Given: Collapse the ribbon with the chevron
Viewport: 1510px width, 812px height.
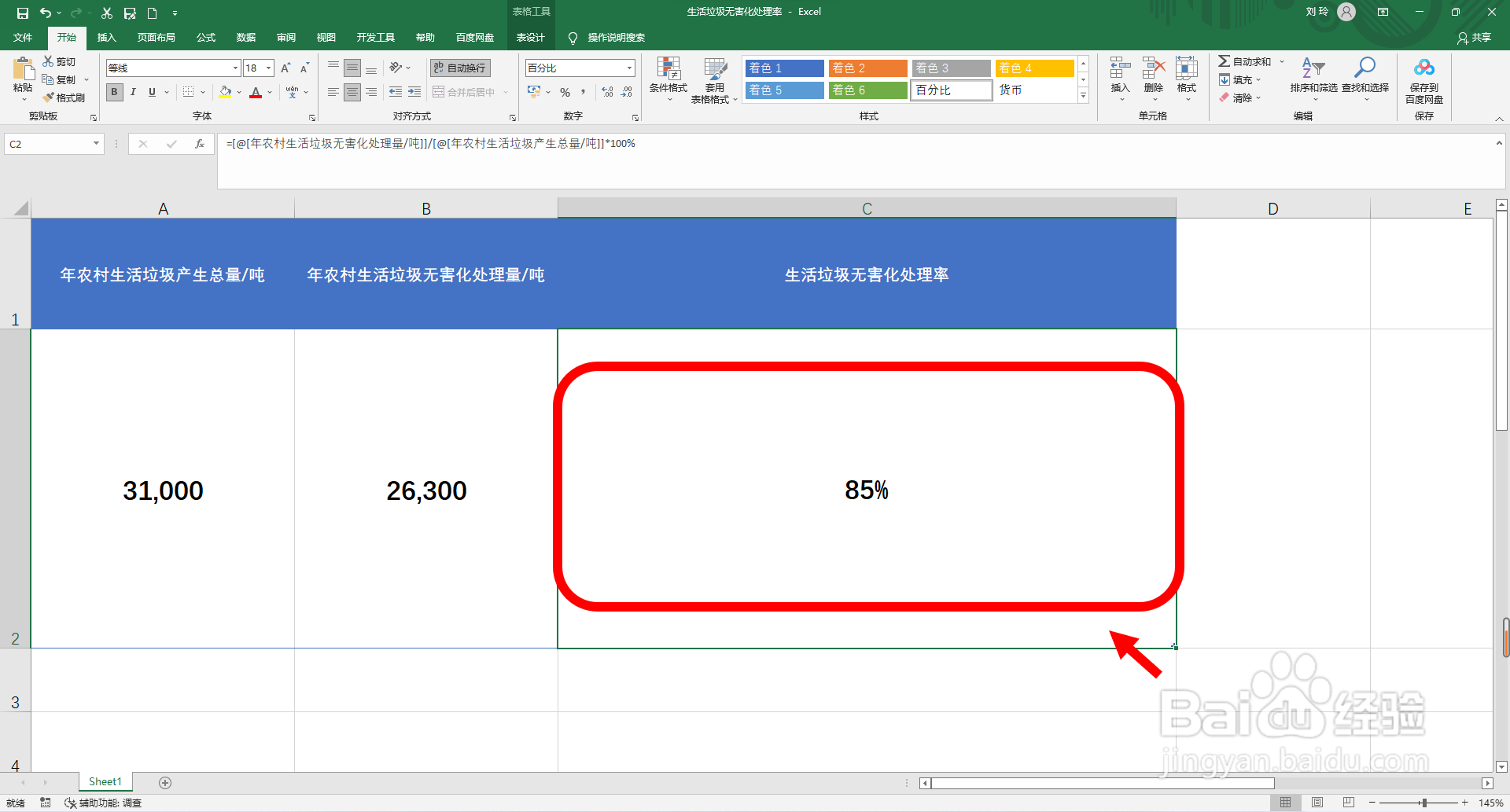Looking at the screenshot, I should tap(1499, 119).
